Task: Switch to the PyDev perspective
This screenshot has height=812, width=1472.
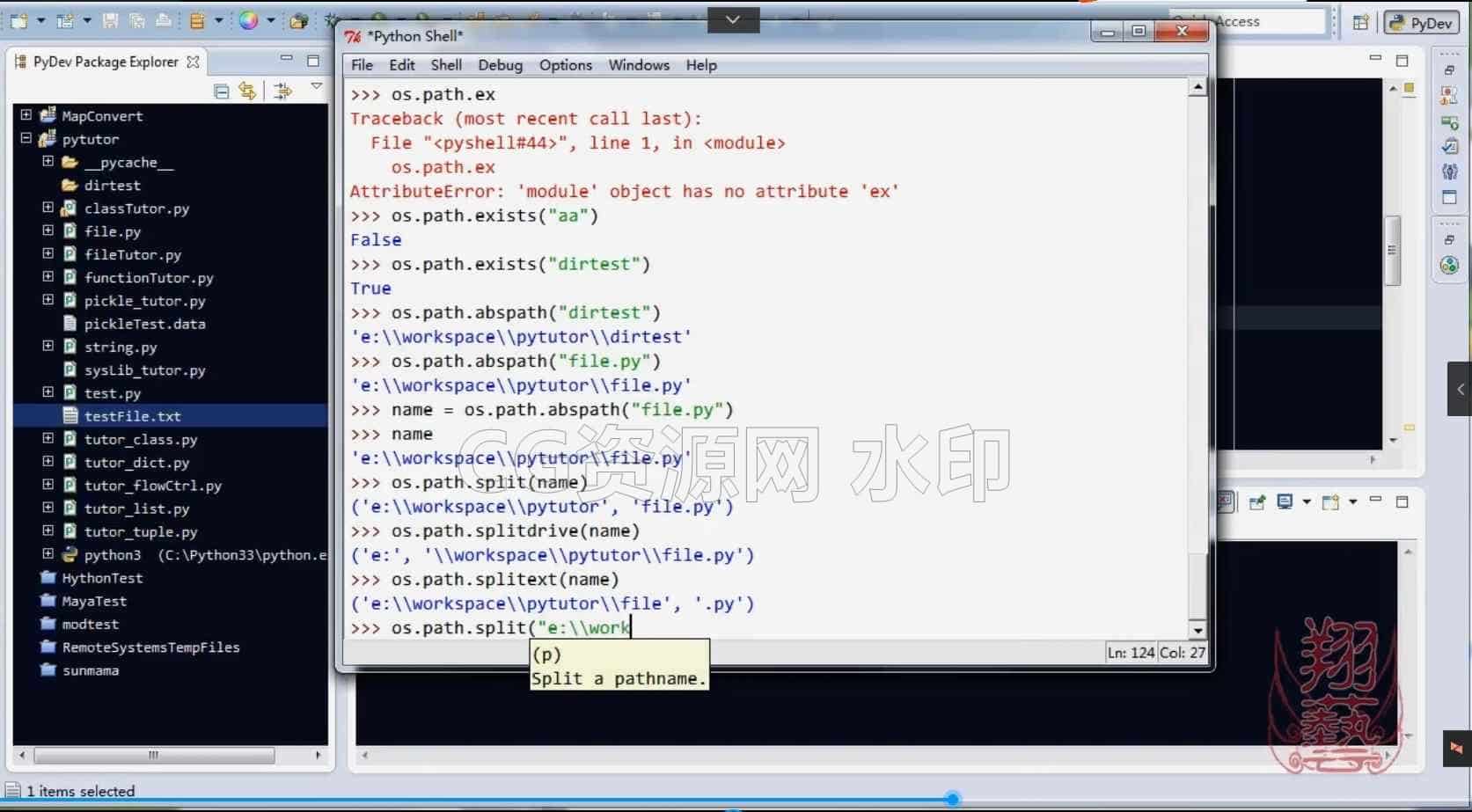Action: point(1420,23)
